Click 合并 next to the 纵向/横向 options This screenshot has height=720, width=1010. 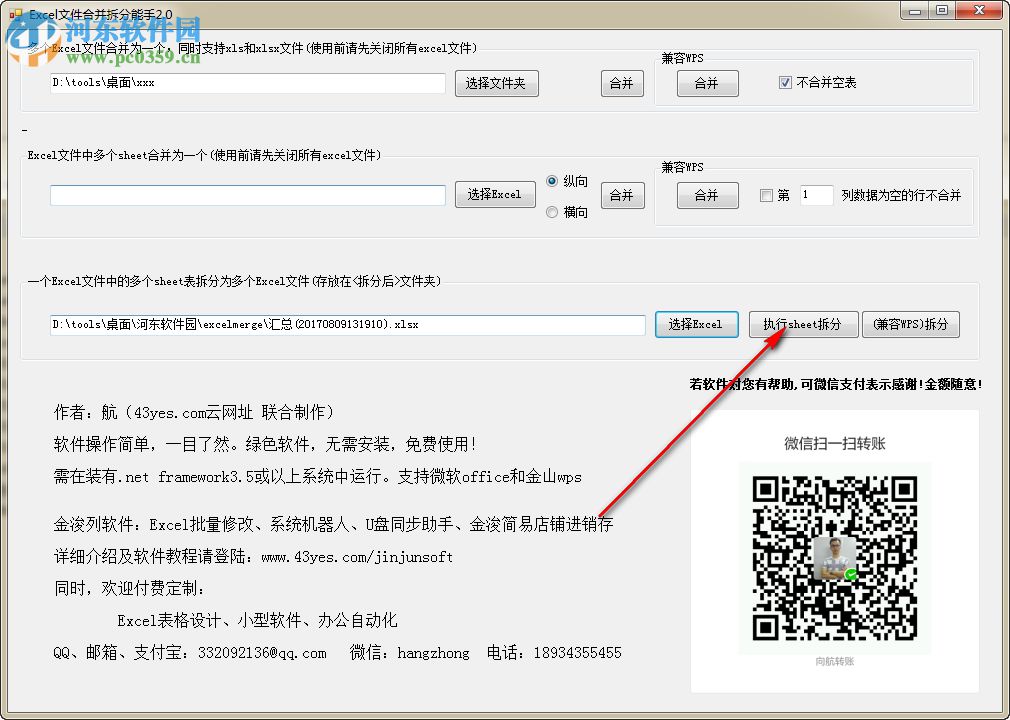click(x=622, y=195)
